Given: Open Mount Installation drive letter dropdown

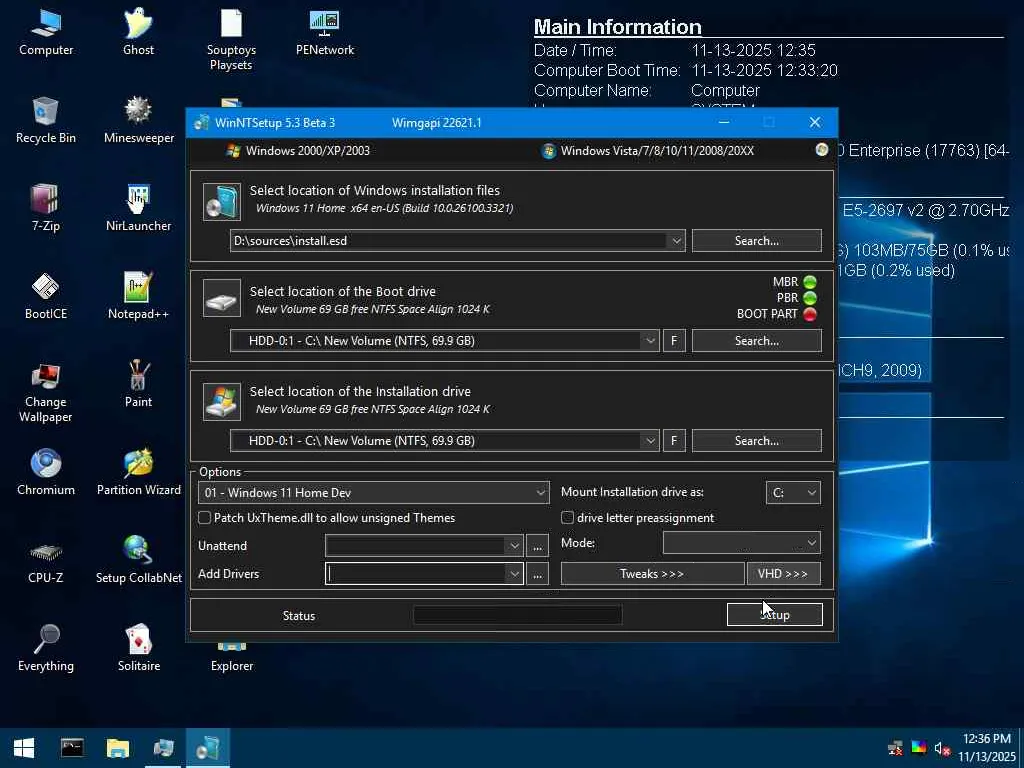Looking at the screenshot, I should (793, 493).
